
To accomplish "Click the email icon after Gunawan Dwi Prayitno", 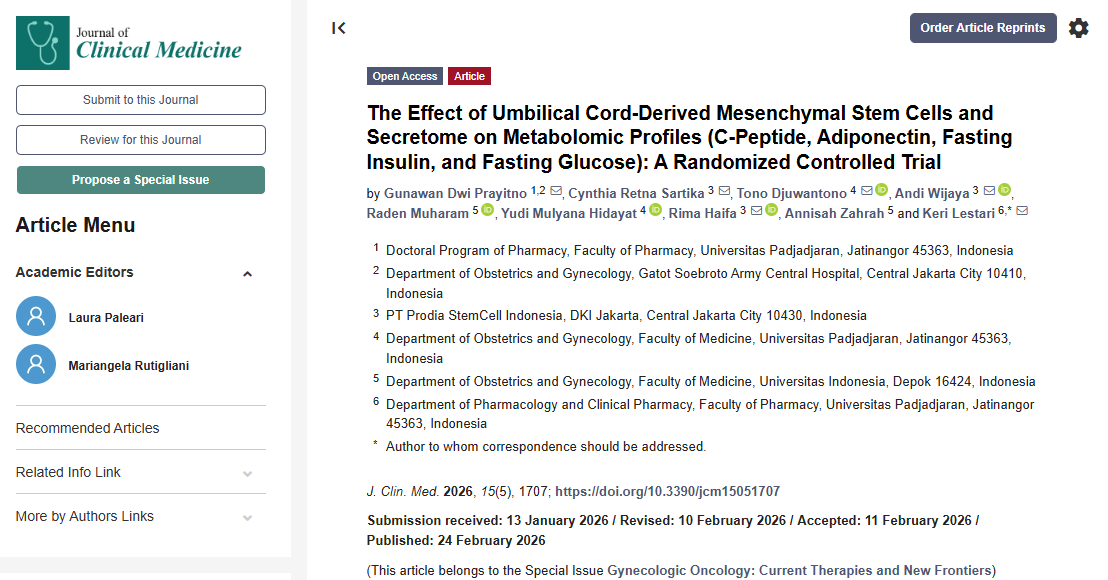I will pos(556,192).
